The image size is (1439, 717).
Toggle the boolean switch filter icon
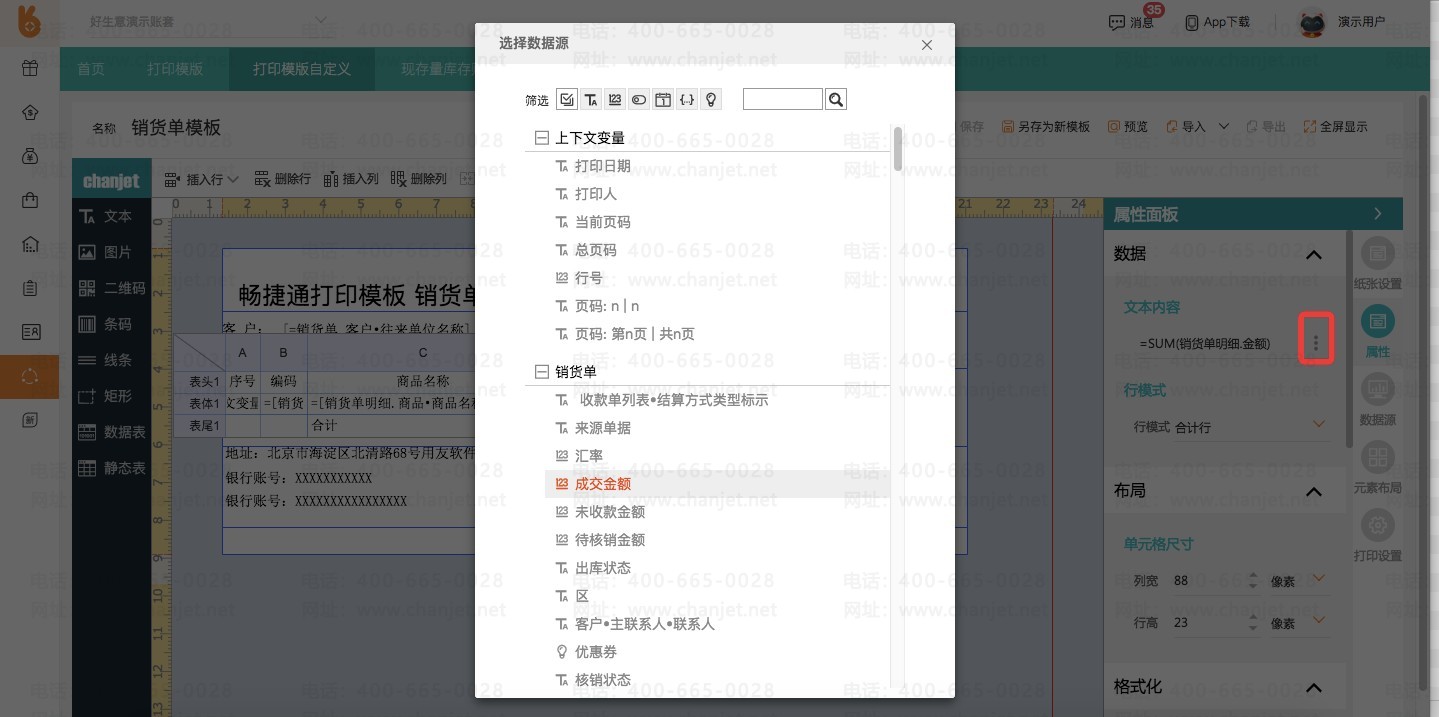pos(639,99)
